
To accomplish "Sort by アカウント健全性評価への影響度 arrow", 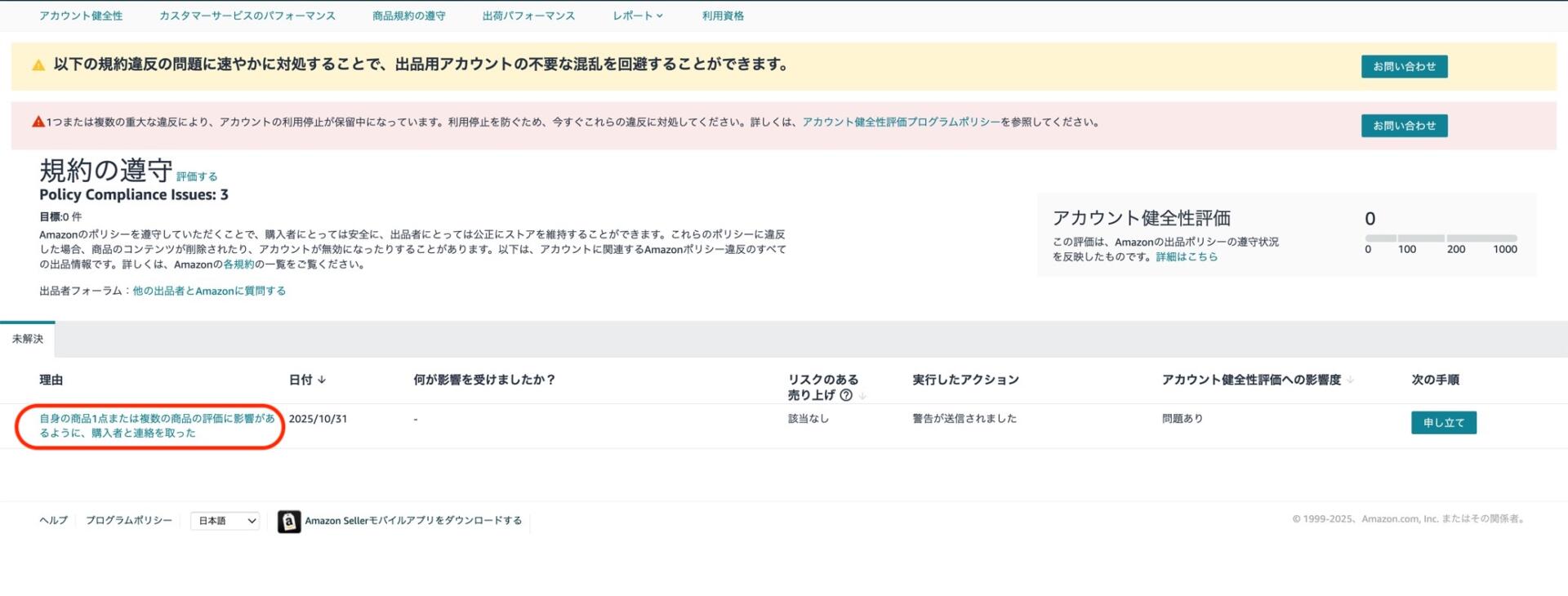I will pos(1350,380).
